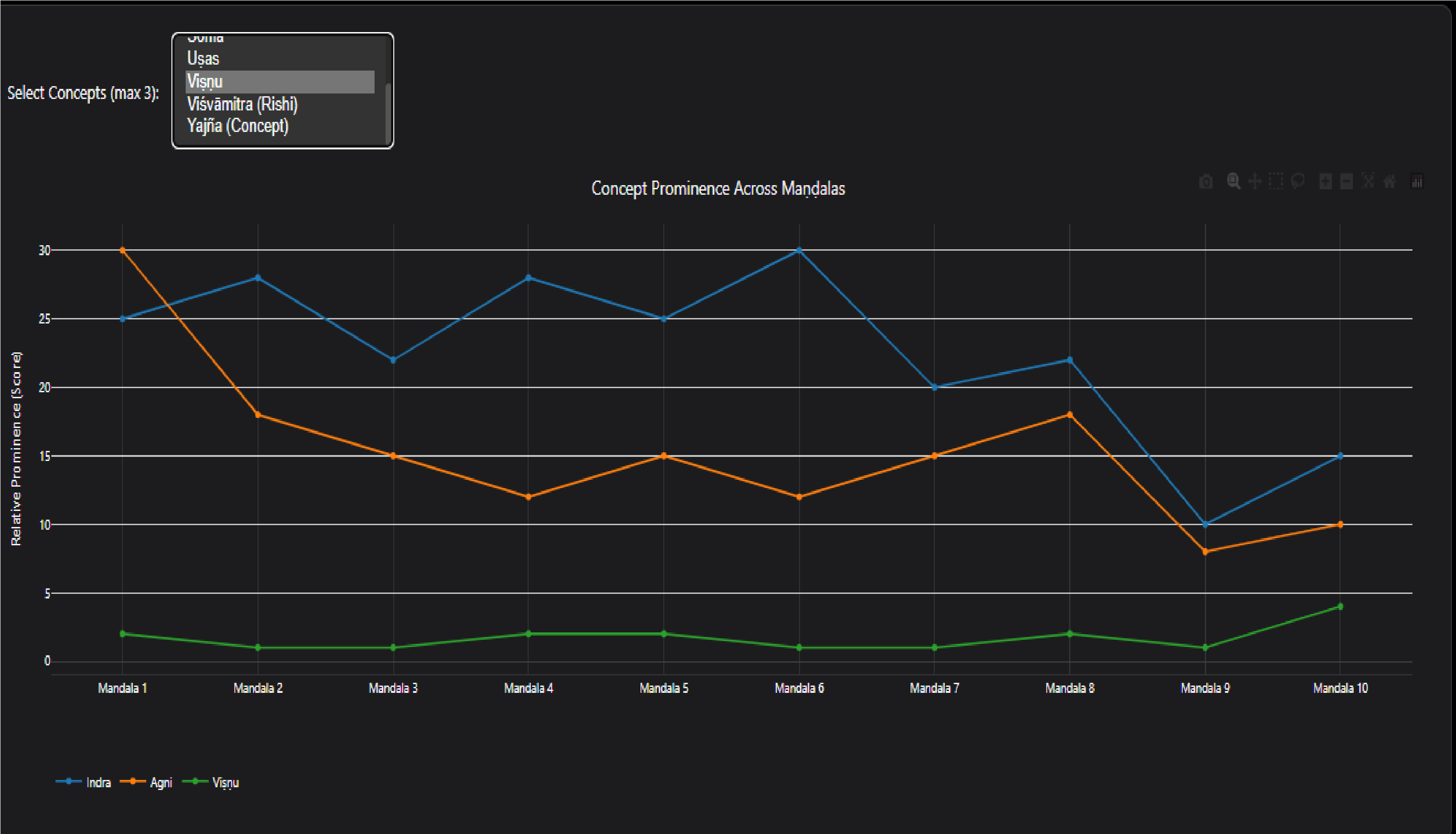
Task: Choose Viśvāmitra (Rishi) in the concepts list
Action: pyautogui.click(x=242, y=104)
